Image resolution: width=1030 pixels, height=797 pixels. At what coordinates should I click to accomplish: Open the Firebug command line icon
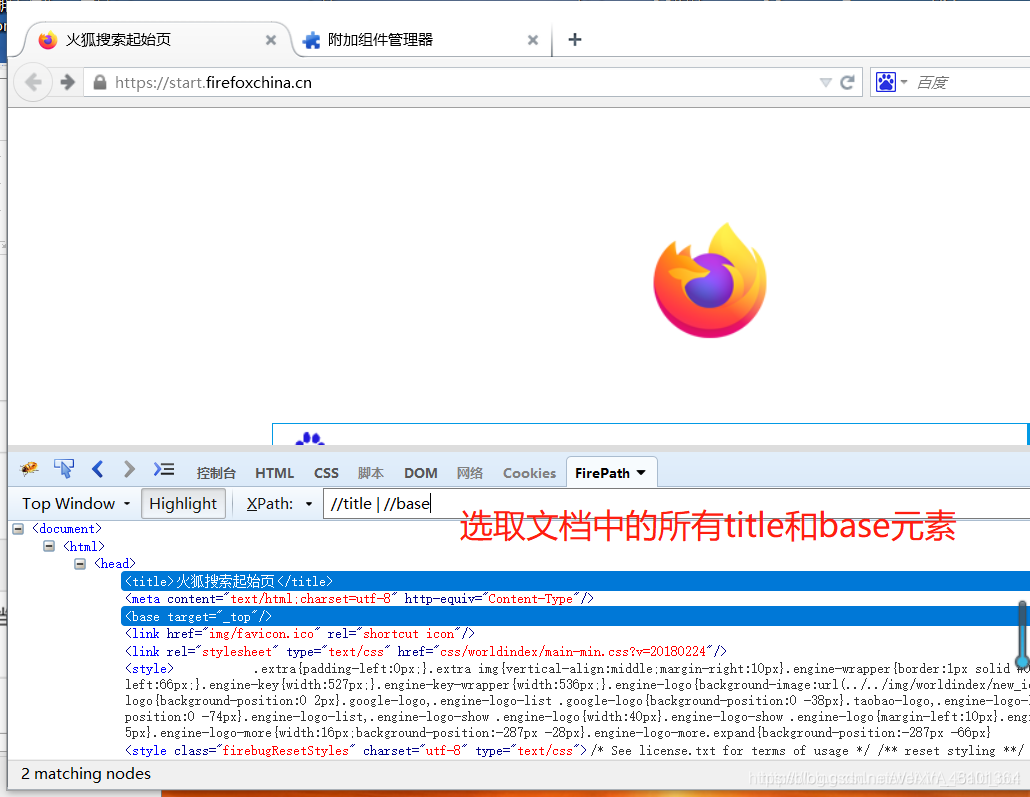pyautogui.click(x=164, y=469)
